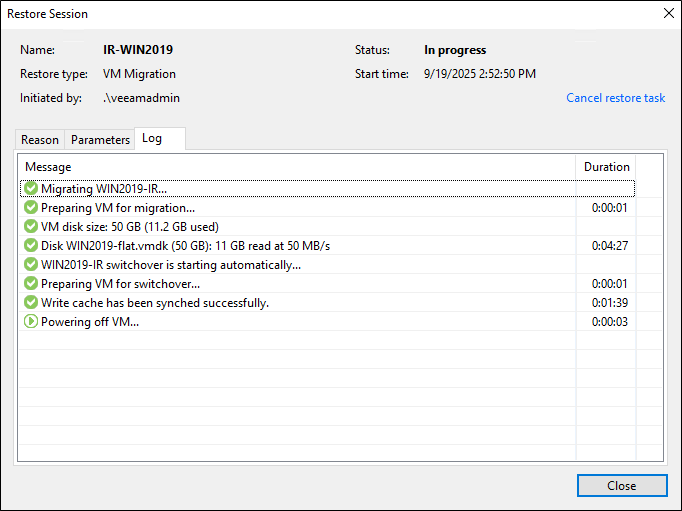
Task: Select the Disk WIN2019-flat.vmdk log message text
Action: [x=185, y=246]
